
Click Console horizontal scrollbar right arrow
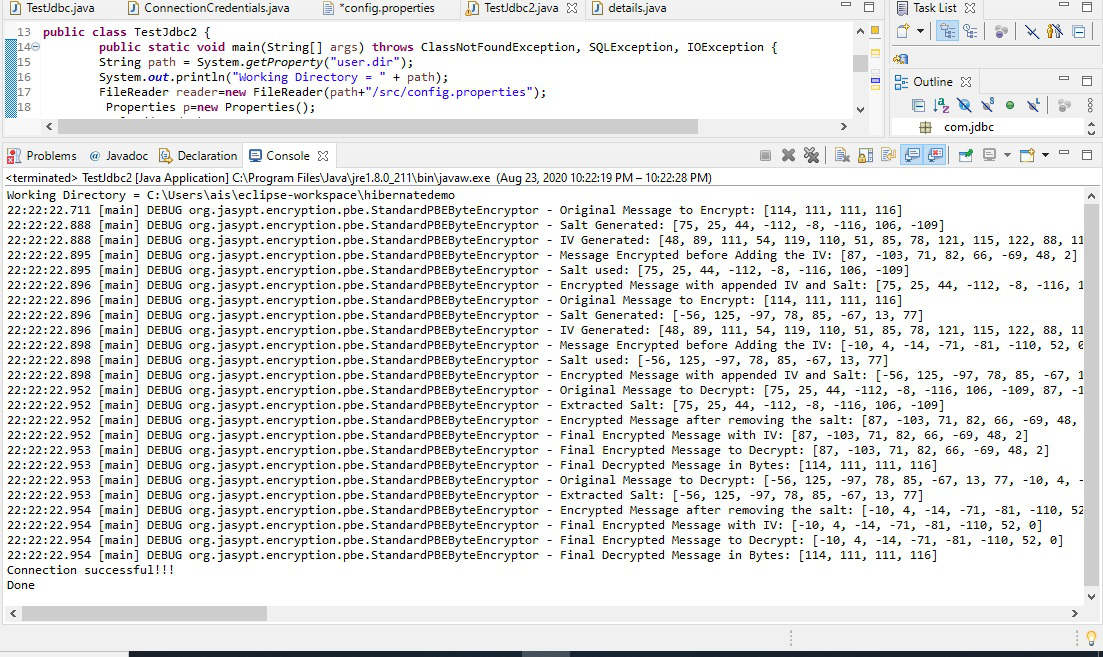[x=1074, y=613]
